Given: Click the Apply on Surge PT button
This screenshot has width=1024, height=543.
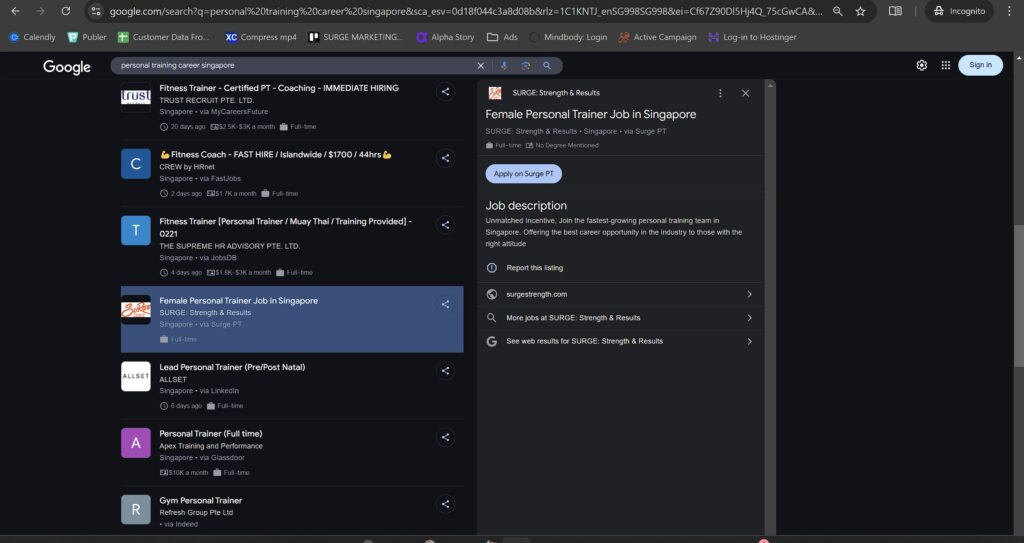Looking at the screenshot, I should pos(524,174).
